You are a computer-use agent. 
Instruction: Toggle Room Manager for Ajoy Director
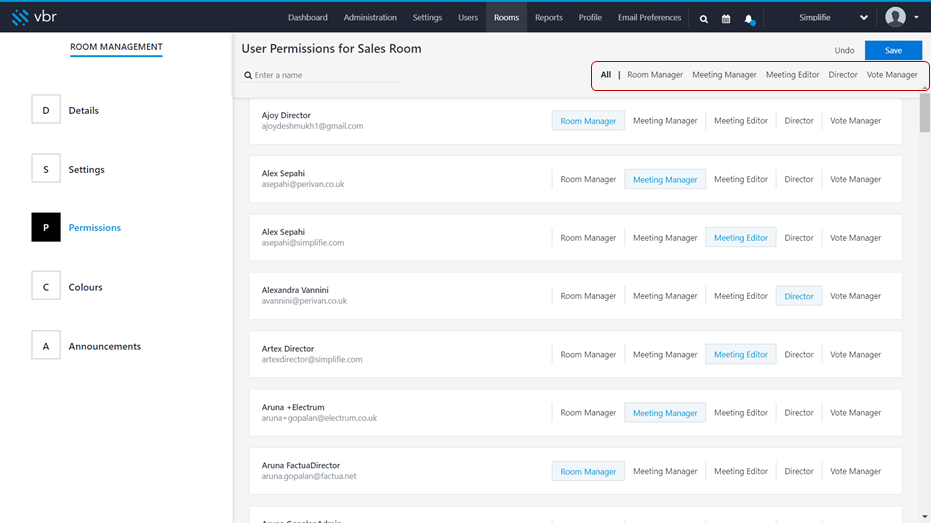click(588, 121)
